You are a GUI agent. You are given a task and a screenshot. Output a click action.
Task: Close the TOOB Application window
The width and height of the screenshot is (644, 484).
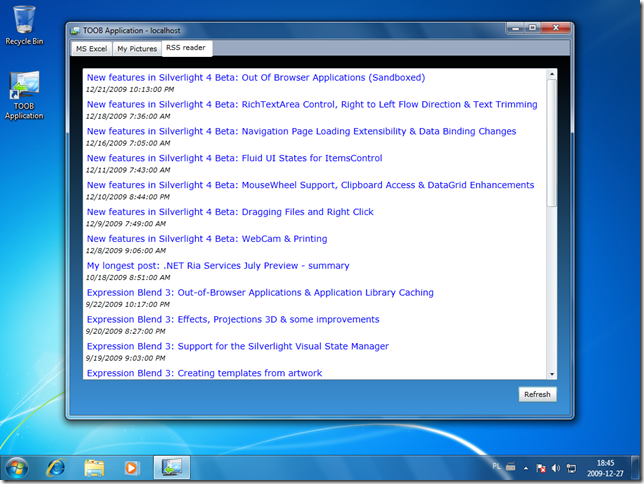pyautogui.click(x=556, y=28)
